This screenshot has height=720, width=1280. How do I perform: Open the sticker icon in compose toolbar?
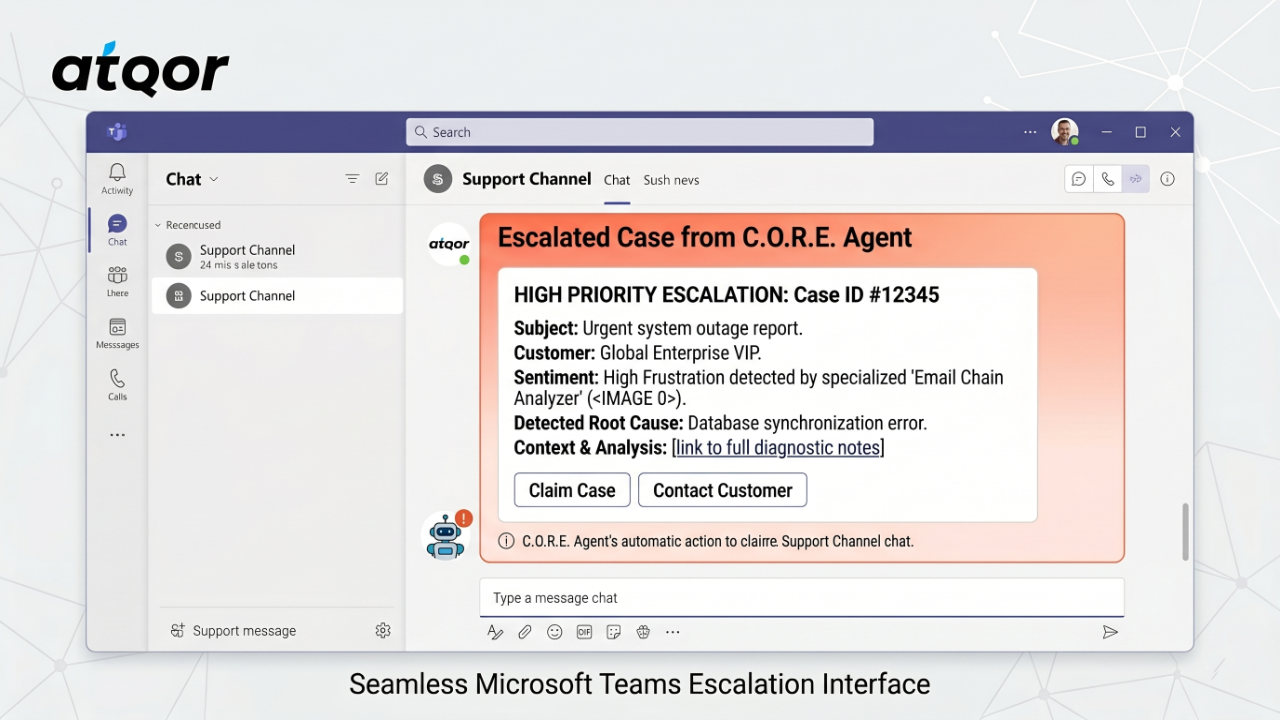pyautogui.click(x=614, y=632)
